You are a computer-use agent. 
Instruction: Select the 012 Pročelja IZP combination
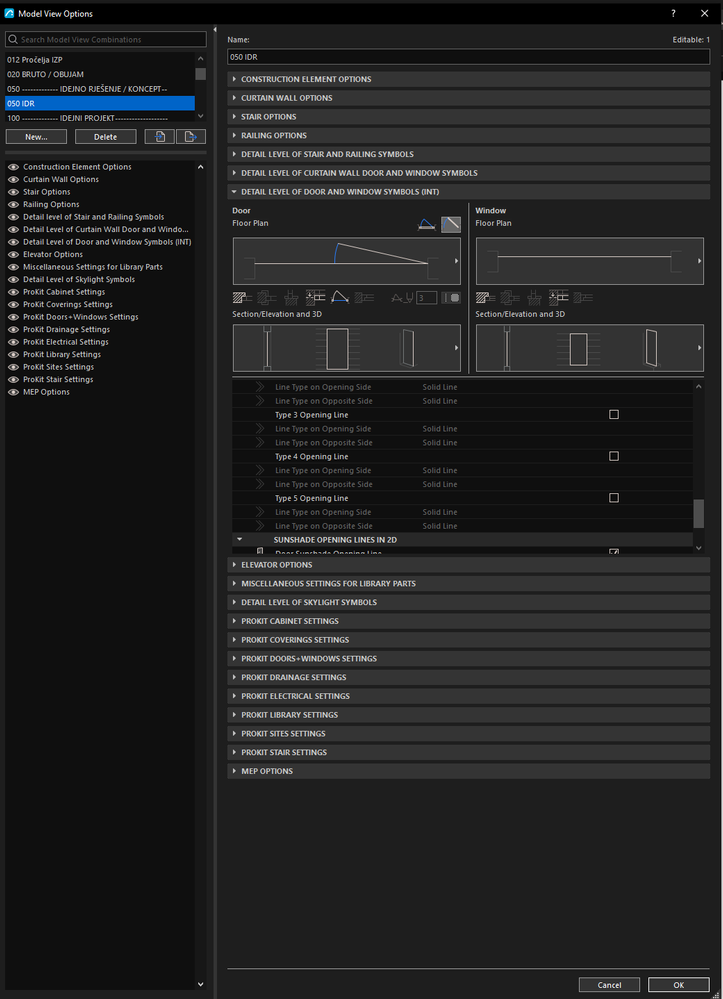pos(99,59)
